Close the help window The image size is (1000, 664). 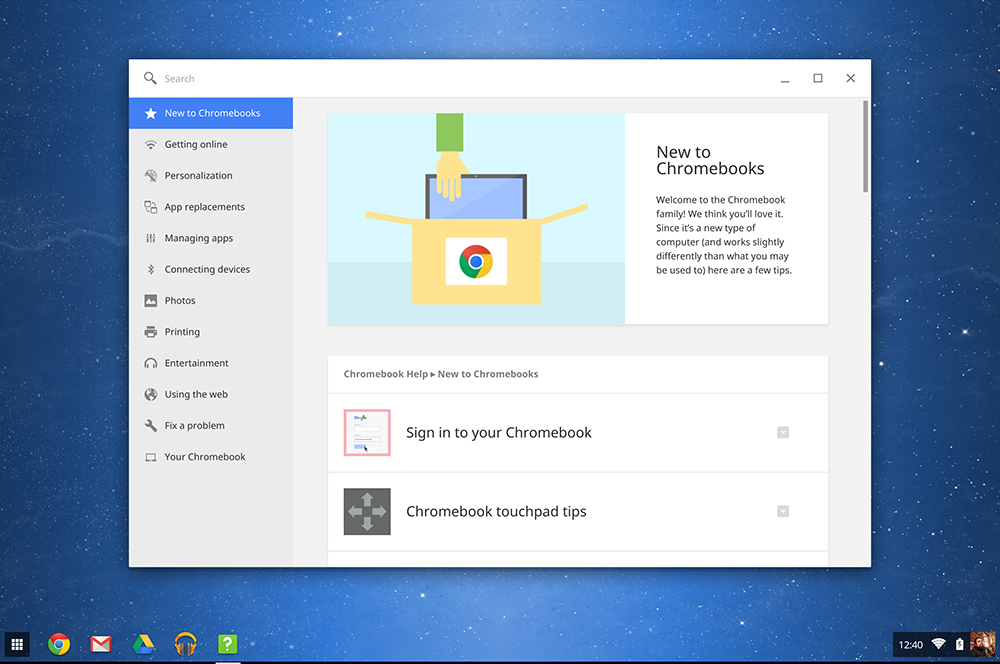[x=851, y=78]
